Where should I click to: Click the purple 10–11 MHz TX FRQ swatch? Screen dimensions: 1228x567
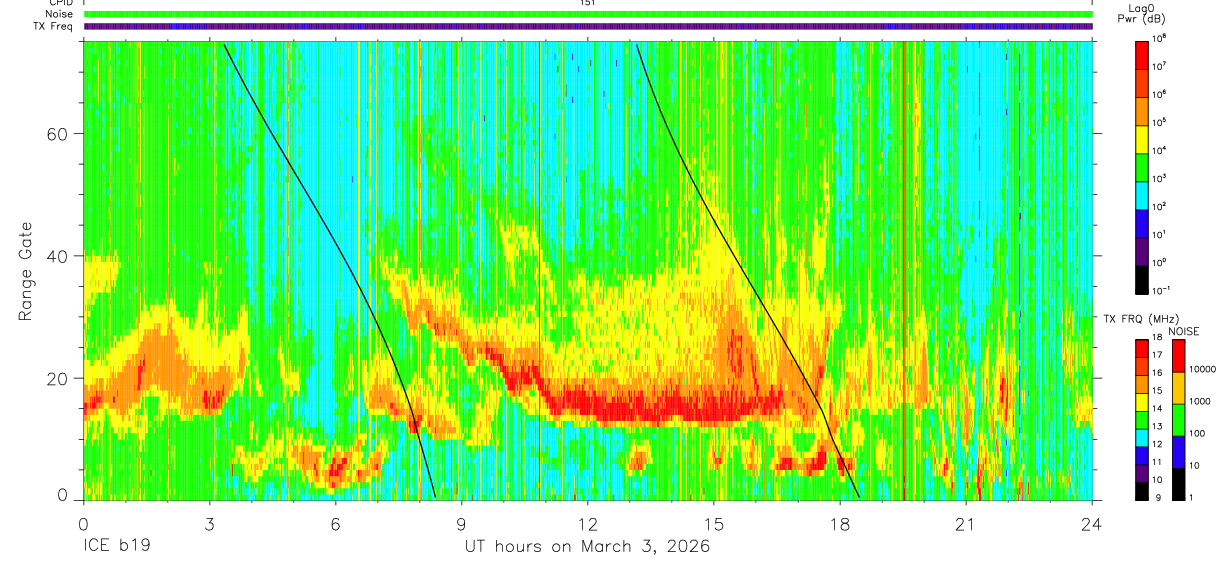tap(1142, 473)
